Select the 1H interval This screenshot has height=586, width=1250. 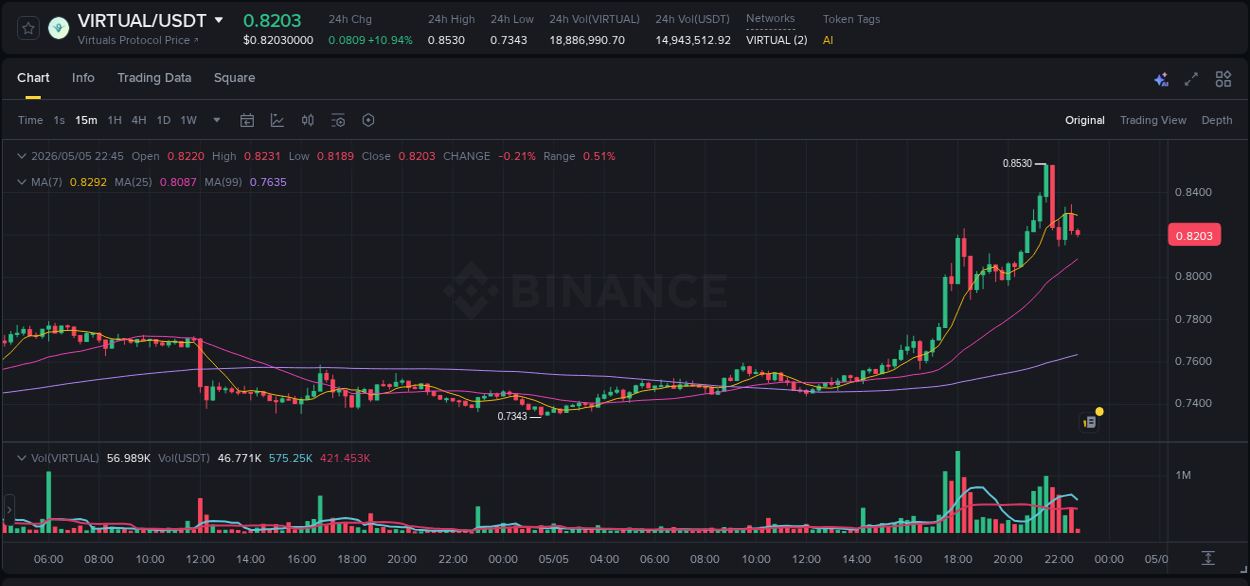pyautogui.click(x=115, y=120)
